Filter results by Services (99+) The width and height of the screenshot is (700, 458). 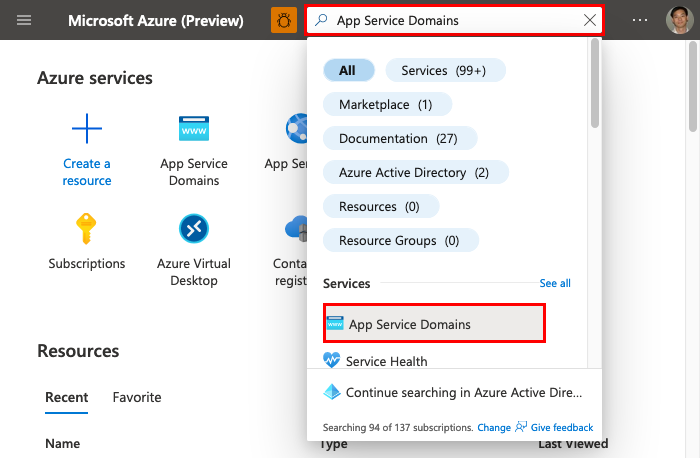click(x=445, y=70)
